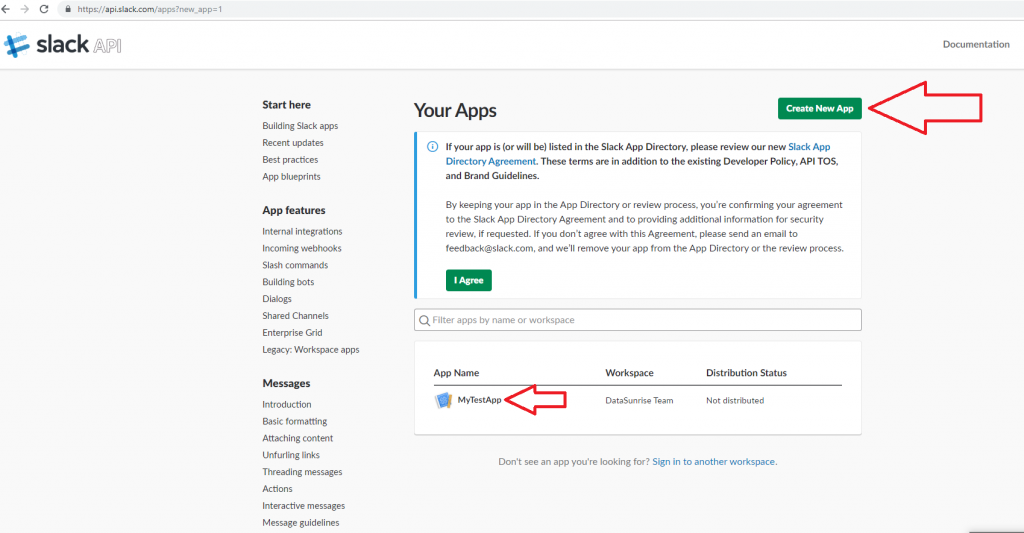Viewport: 1024px width, 533px height.
Task: Open Enterprise Grid sidebar link
Action: click(292, 332)
